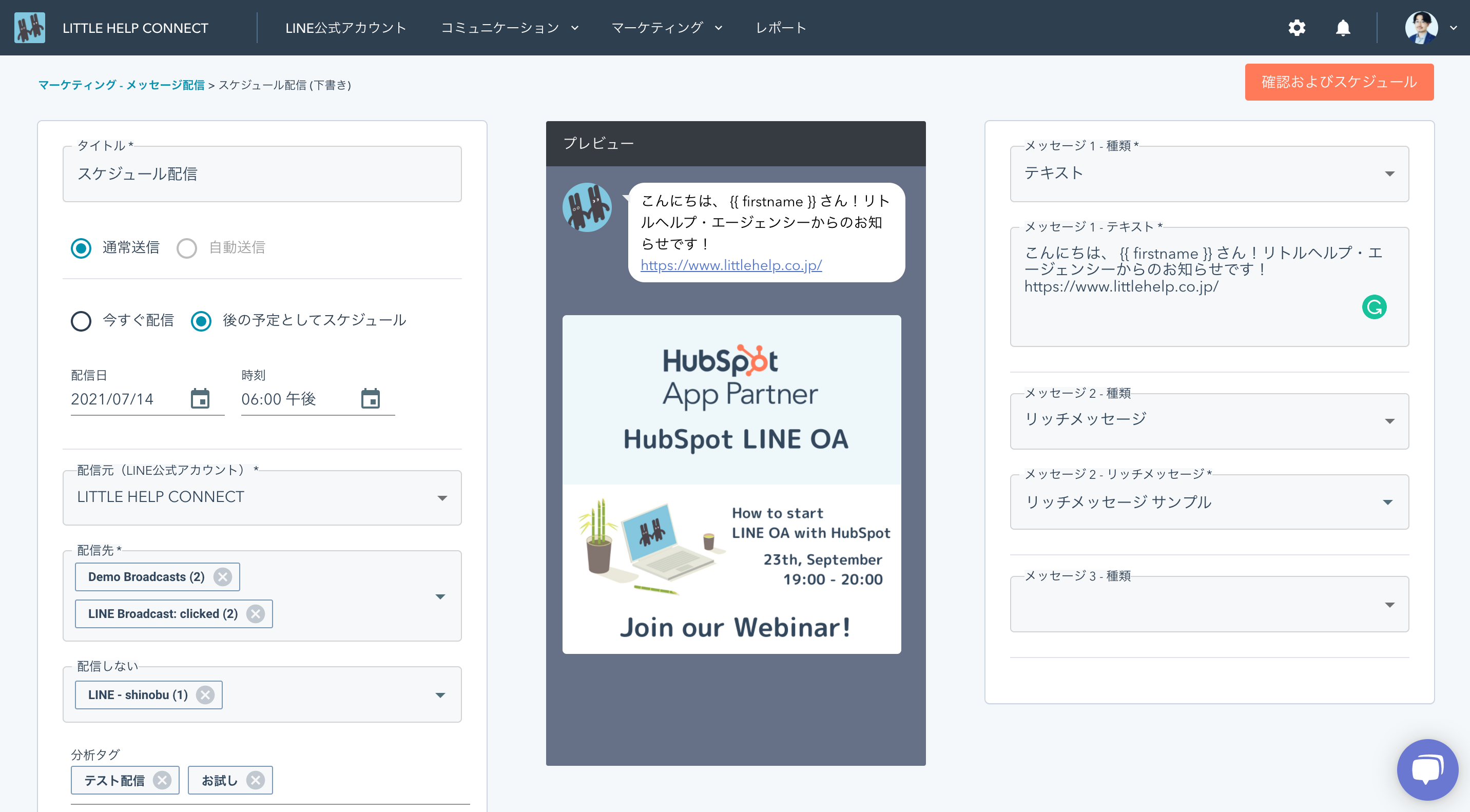
Task: Click メッセージ 1 - テキスト textarea
Action: point(1209,287)
